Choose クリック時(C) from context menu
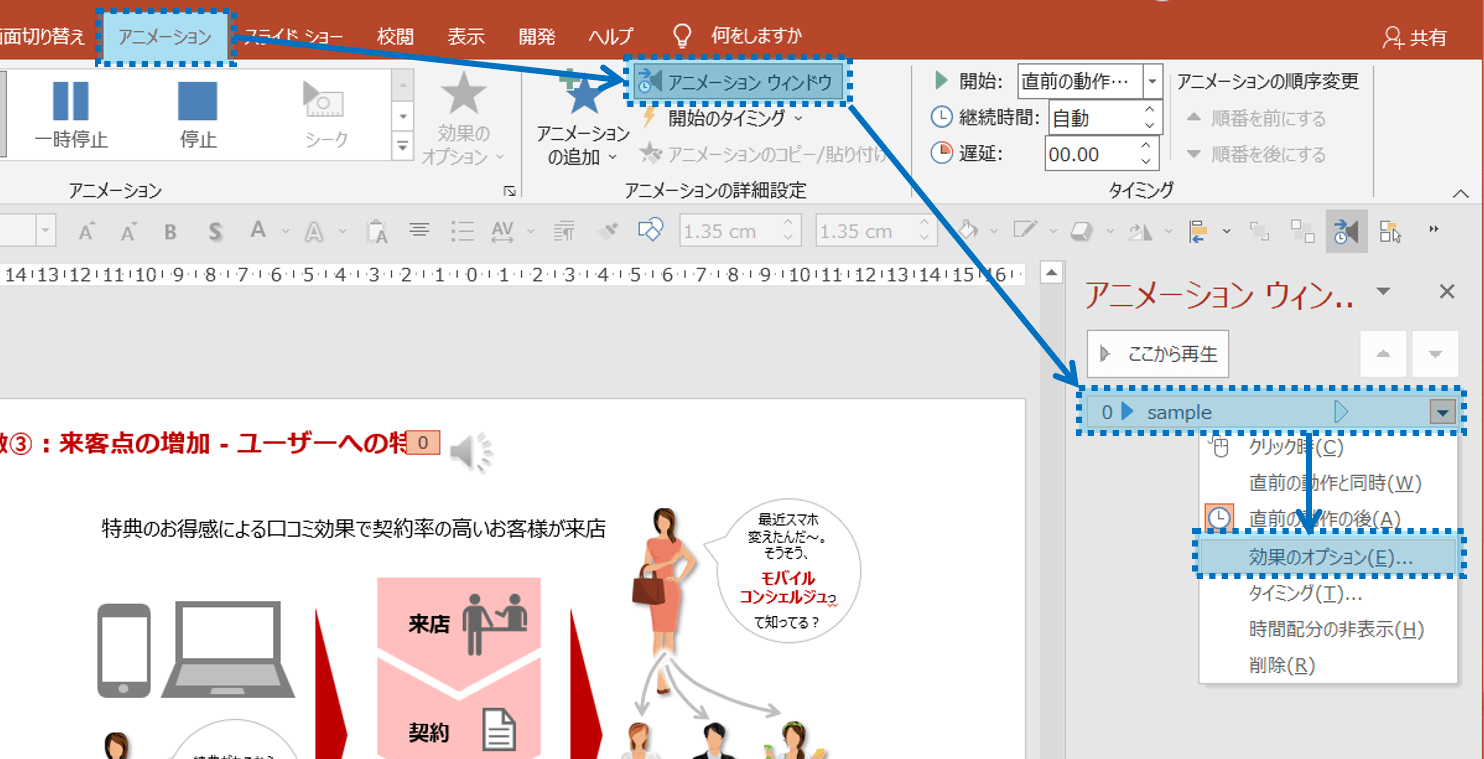1484x759 pixels. click(1327, 447)
